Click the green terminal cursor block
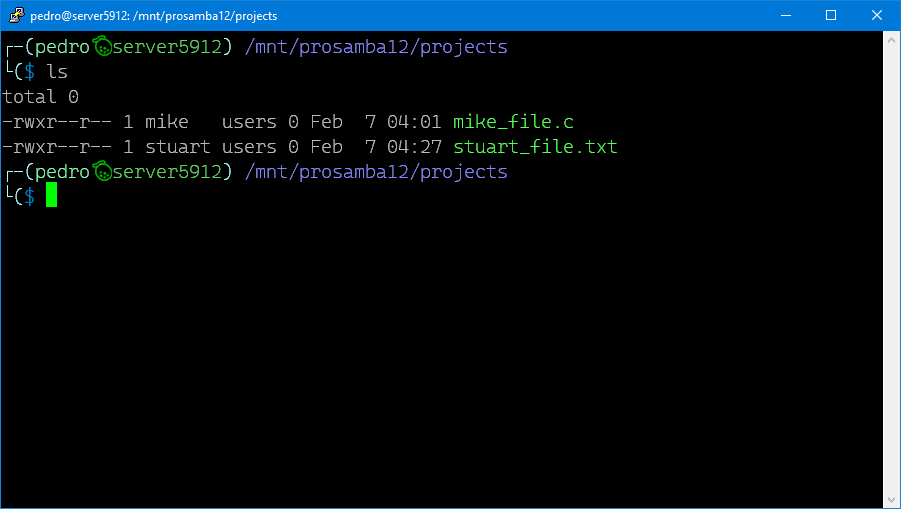Image resolution: width=901 pixels, height=509 pixels. (x=51, y=196)
